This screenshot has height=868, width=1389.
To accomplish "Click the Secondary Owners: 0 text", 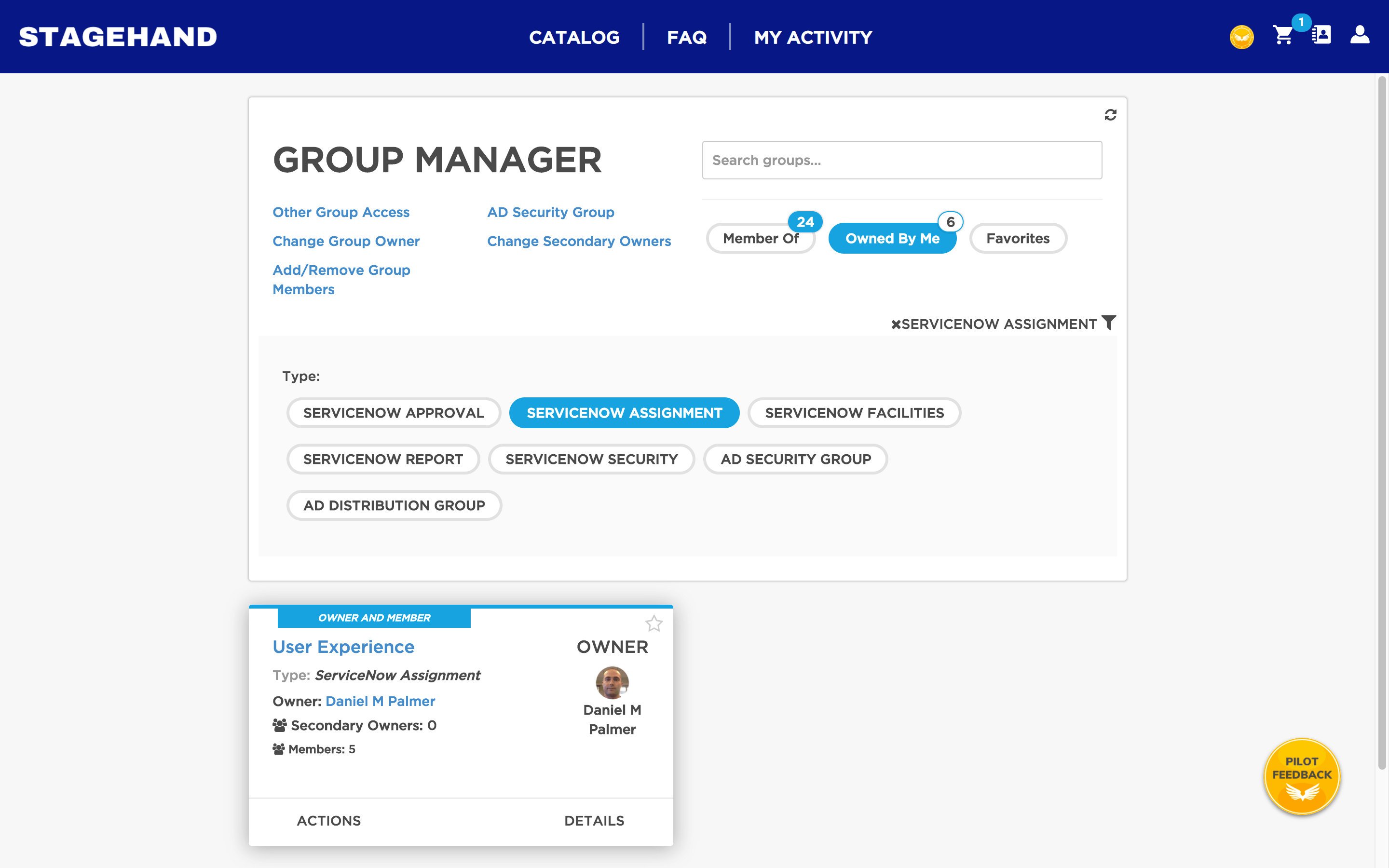I will [363, 726].
